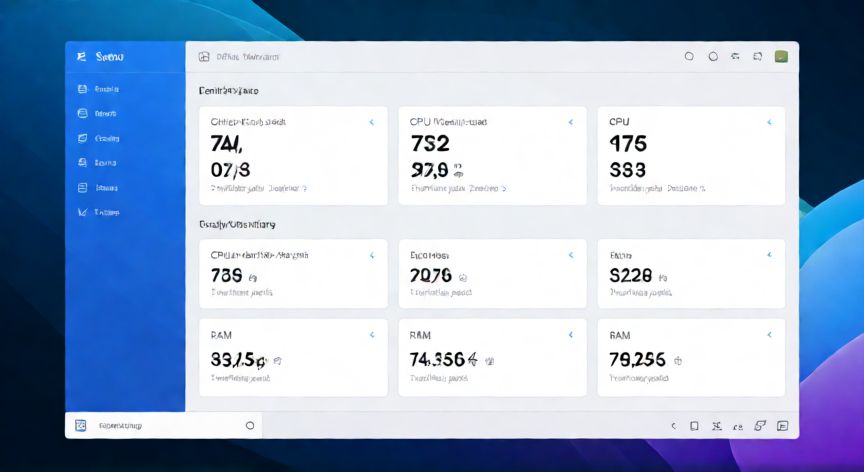
Task: Click the first circle icon in the top-right header
Action: 689,56
